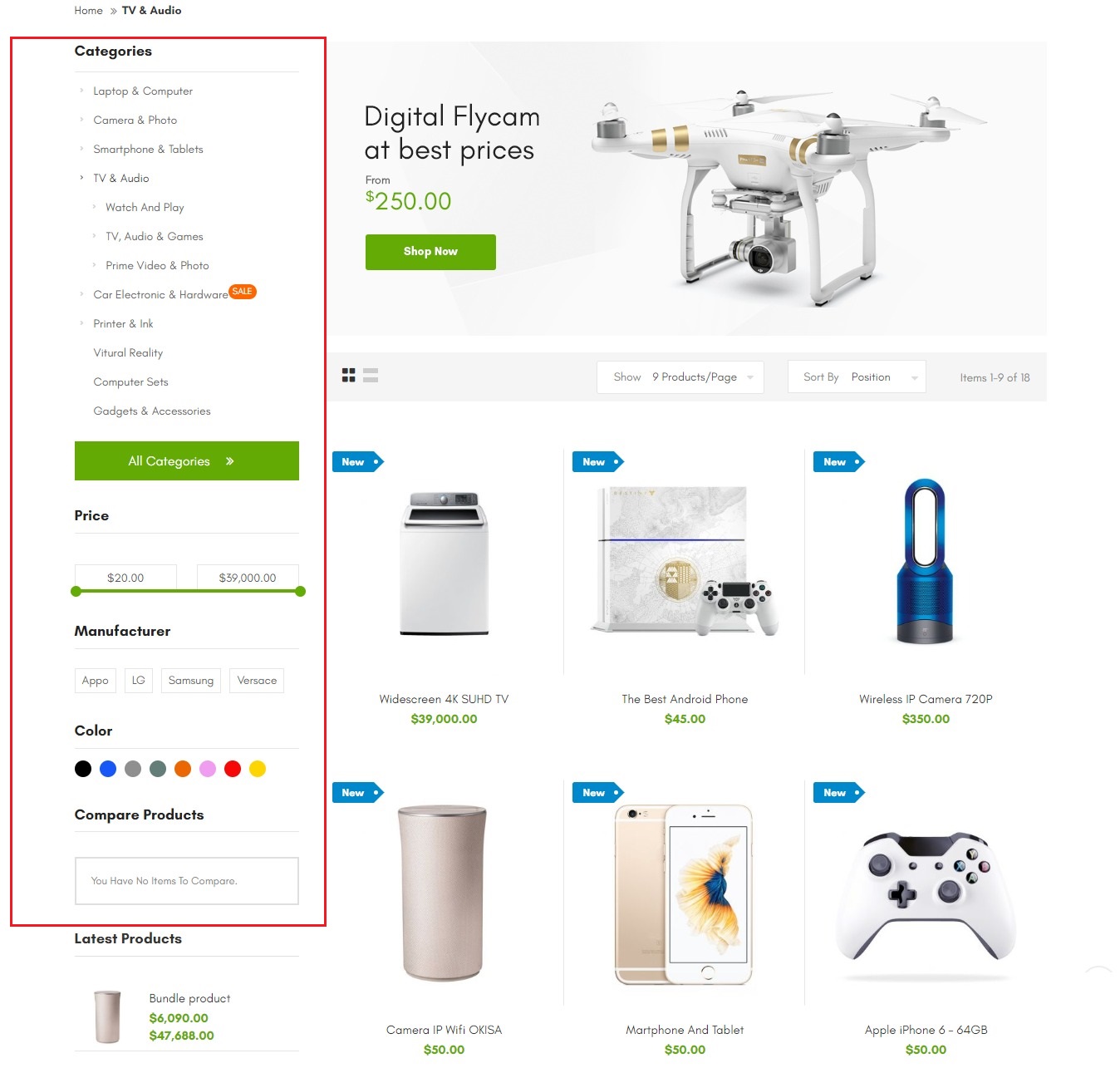Click the arrow icon on All Categories
Screen dimensions: 1120x1068
pyautogui.click(x=230, y=461)
